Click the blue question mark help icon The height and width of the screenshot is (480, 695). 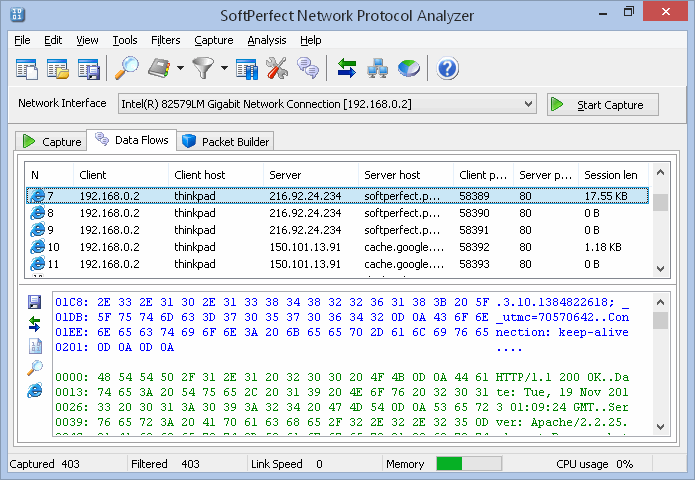[447, 69]
